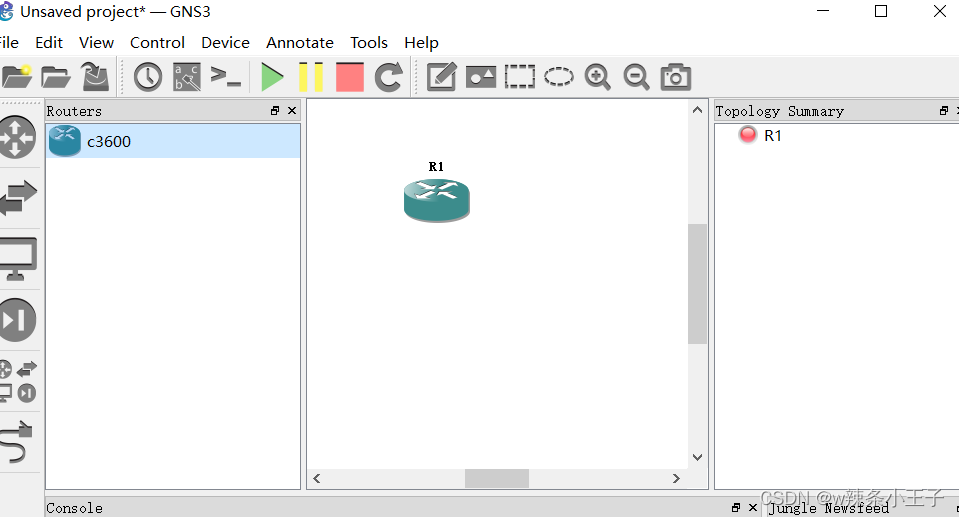Stop all devices with red square button
959x517 pixels.
pyautogui.click(x=350, y=77)
